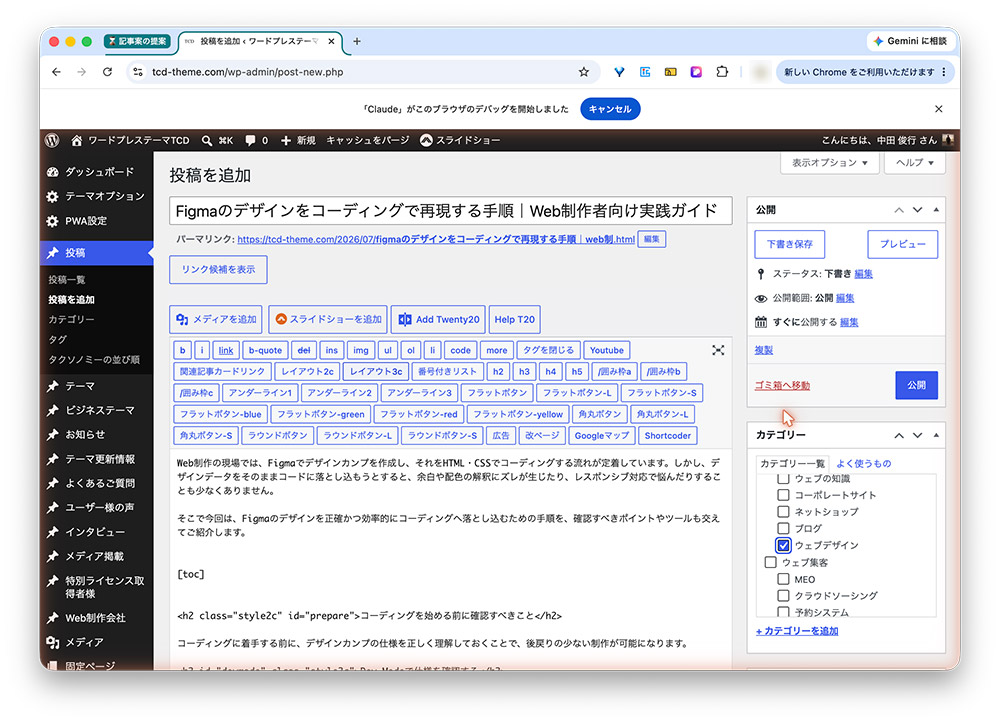Edit 公開範囲 via its 編集 link

tap(845, 298)
